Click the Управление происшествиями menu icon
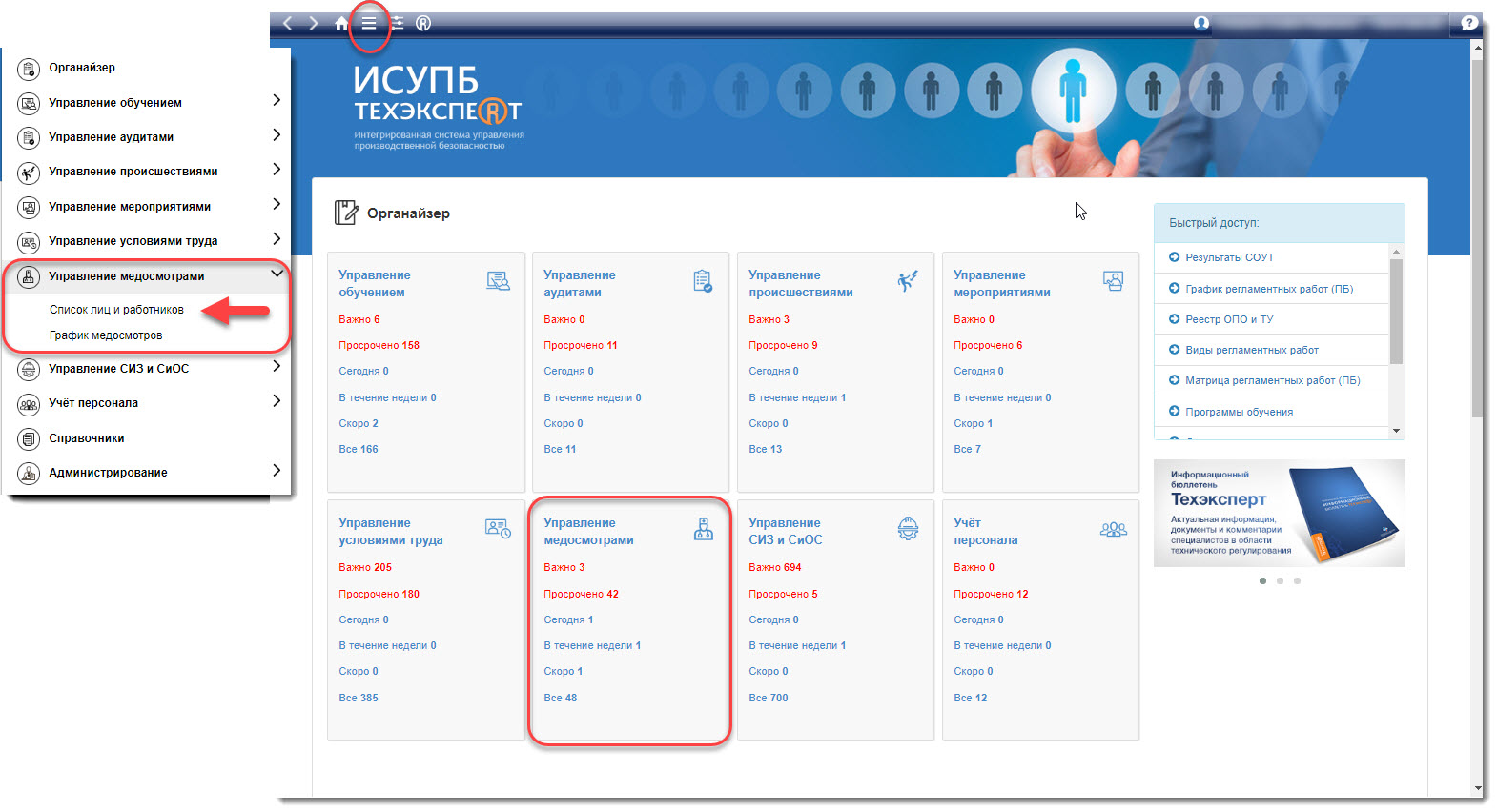1497x812 pixels. pyautogui.click(x=29, y=172)
